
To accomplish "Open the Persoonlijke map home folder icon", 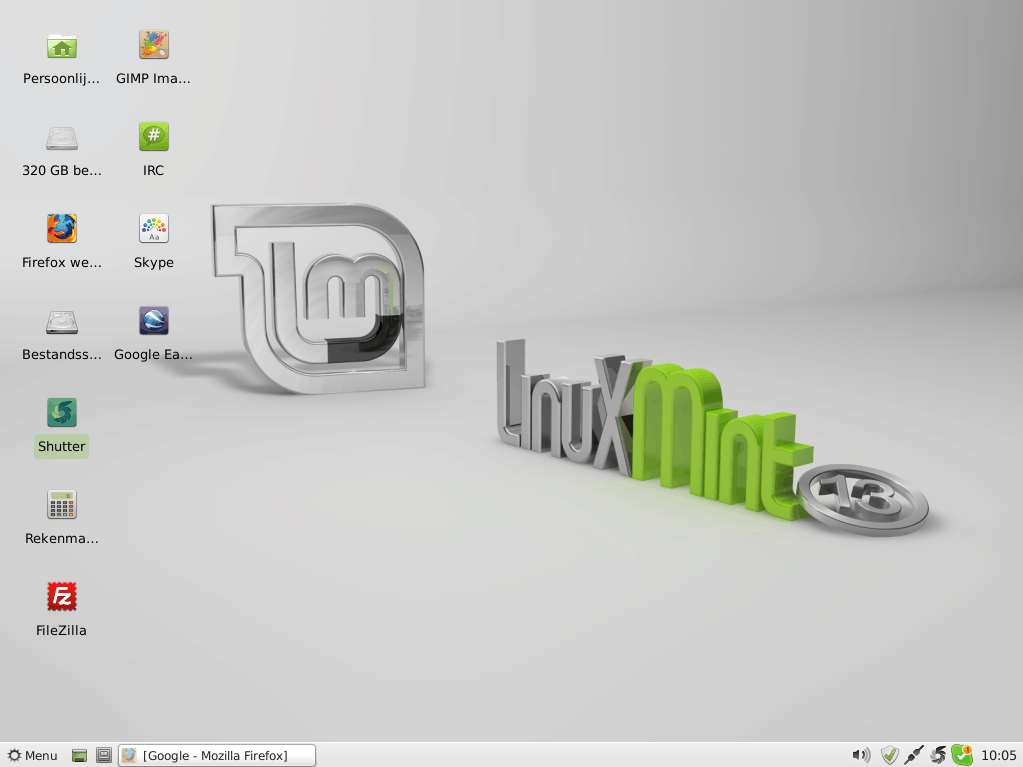I will [62, 46].
